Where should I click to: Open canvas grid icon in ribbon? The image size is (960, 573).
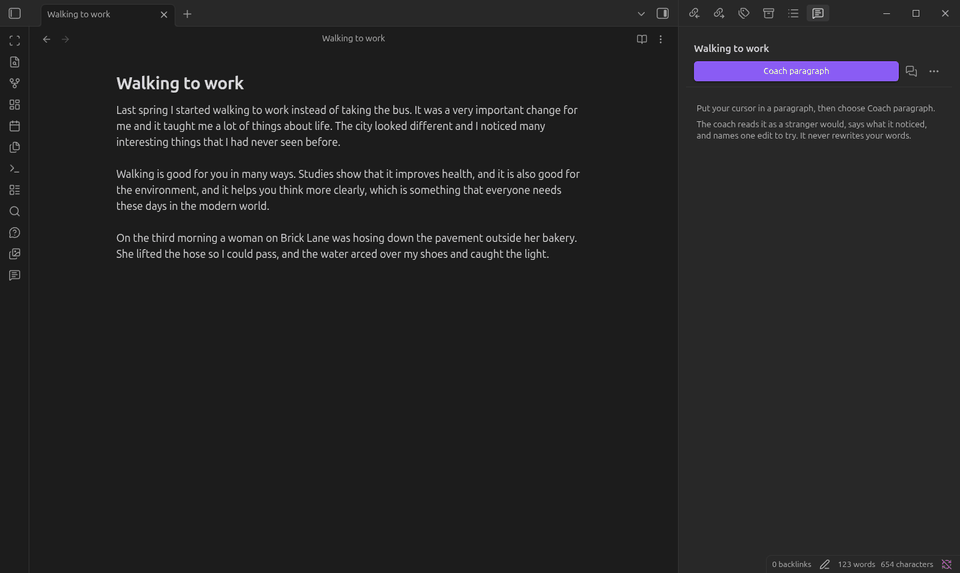coord(15,105)
